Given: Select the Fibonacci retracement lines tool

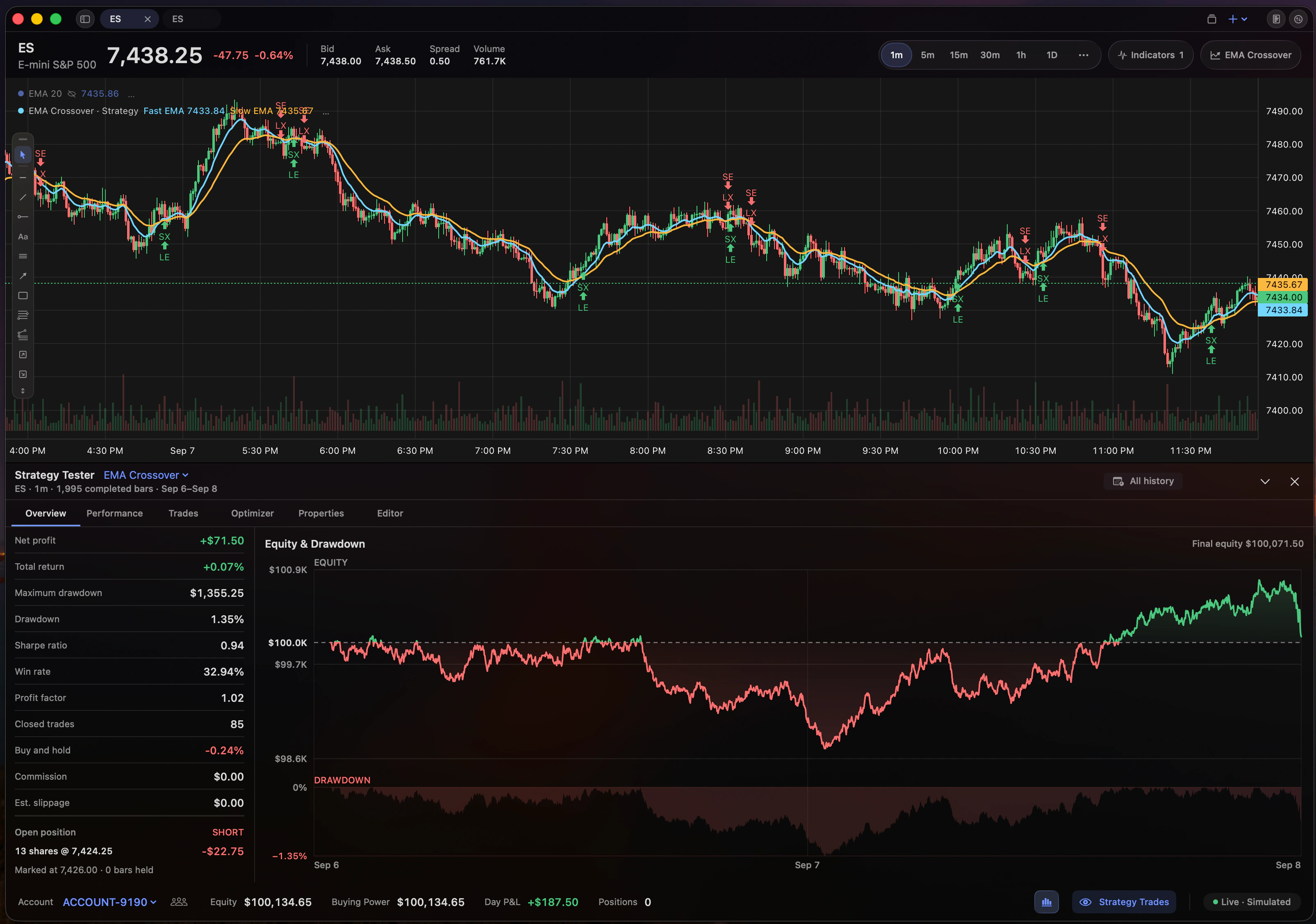Looking at the screenshot, I should click(23, 315).
